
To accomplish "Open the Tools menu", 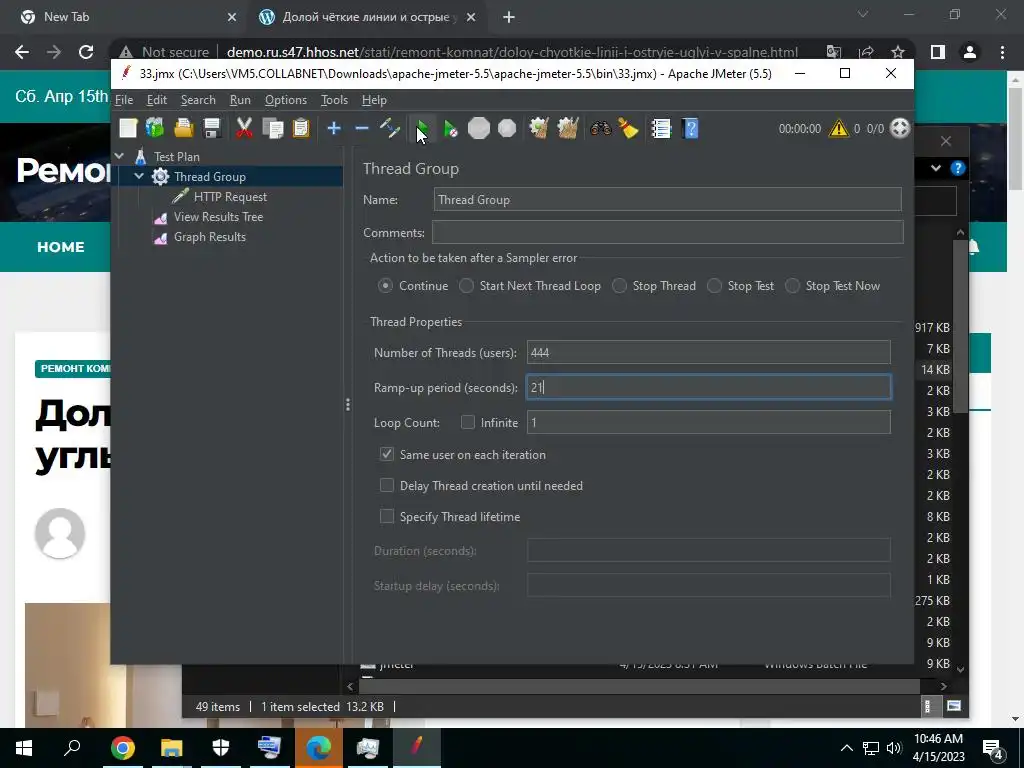I will 334,100.
